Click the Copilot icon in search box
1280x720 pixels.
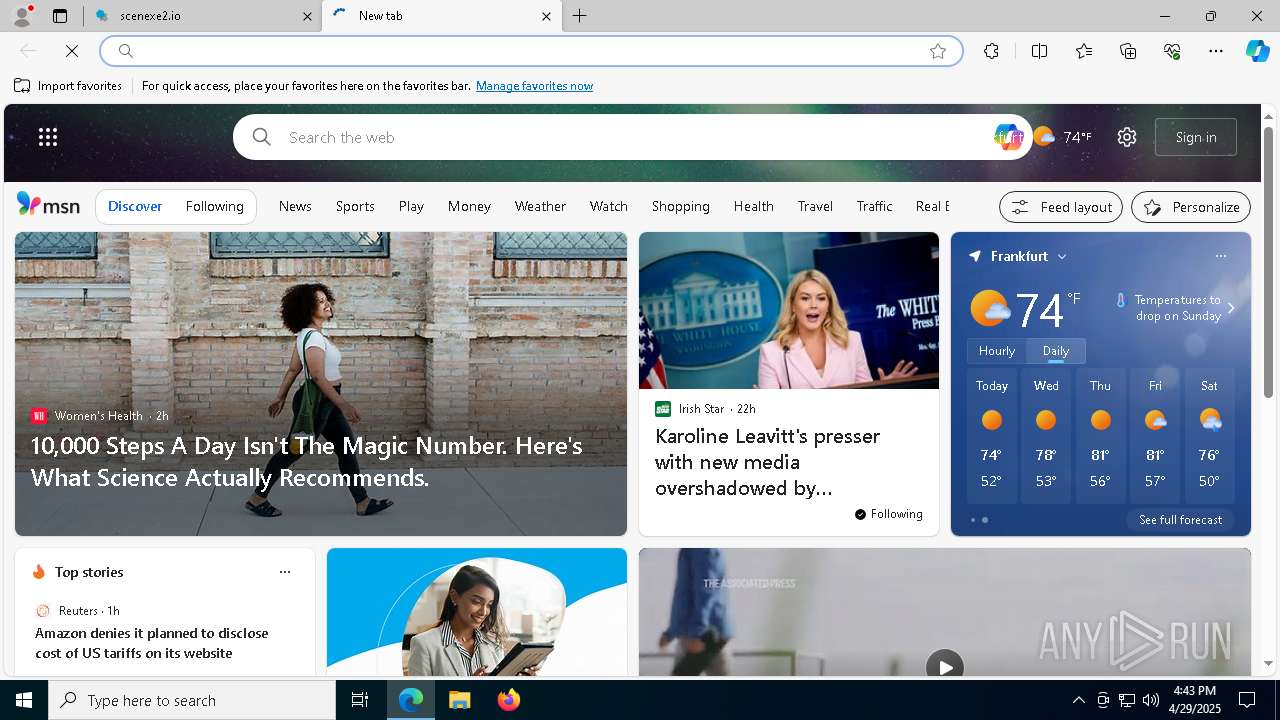click(1009, 137)
